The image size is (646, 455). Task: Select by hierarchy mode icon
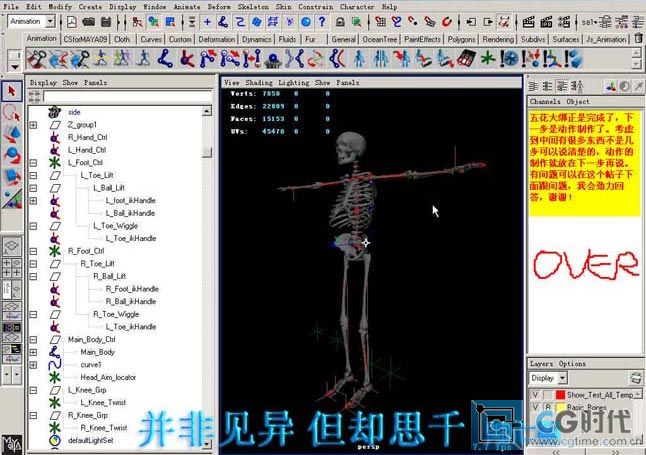pos(137,22)
